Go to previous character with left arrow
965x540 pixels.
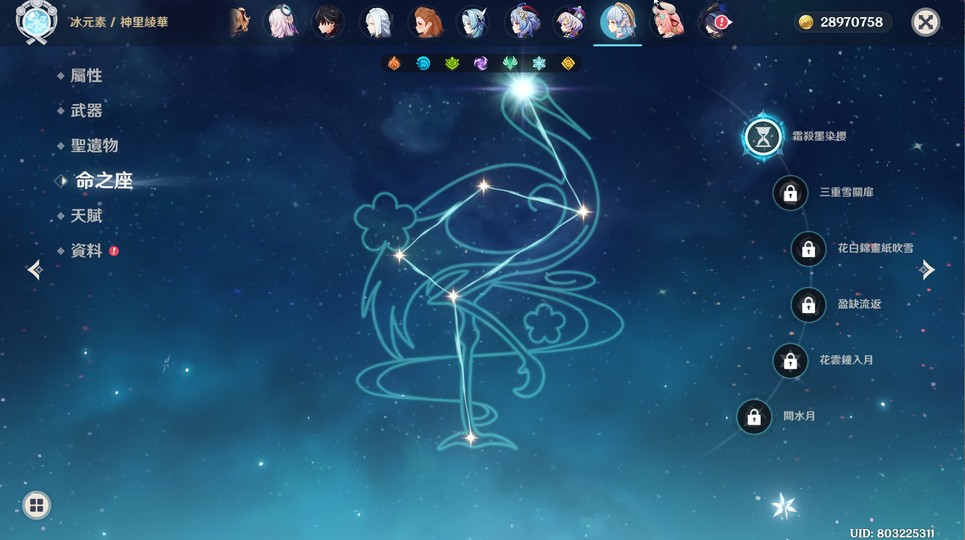tap(35, 269)
